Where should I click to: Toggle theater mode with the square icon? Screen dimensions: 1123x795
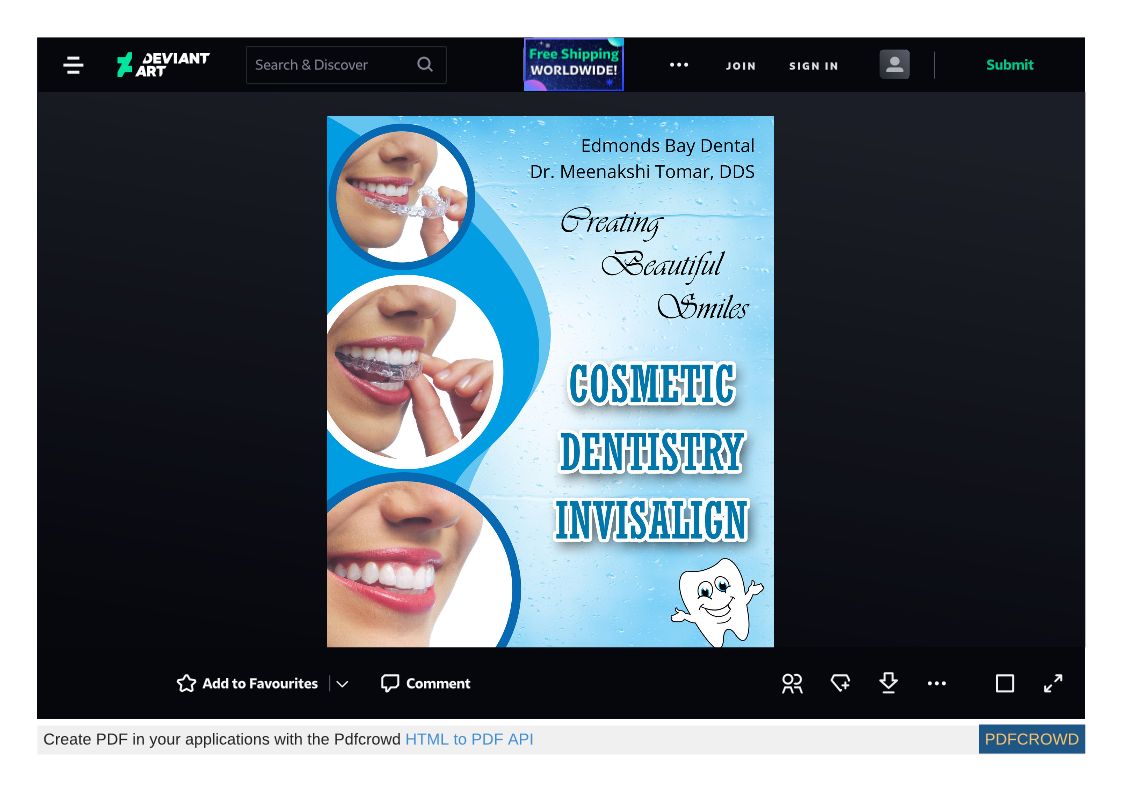coord(1005,684)
